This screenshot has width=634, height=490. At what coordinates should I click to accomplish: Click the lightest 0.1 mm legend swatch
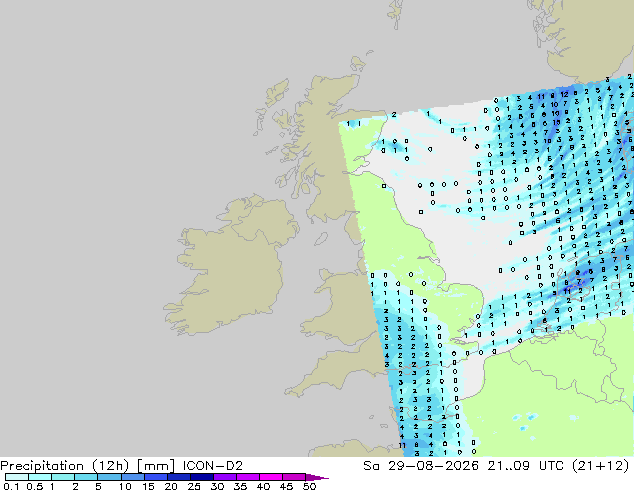17,477
